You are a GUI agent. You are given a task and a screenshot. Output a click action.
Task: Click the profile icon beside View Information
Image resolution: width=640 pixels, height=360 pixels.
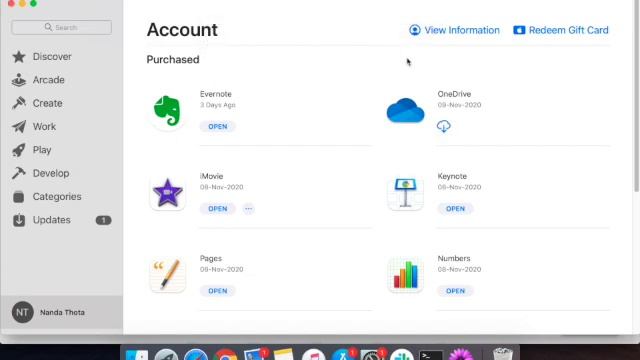click(415, 30)
